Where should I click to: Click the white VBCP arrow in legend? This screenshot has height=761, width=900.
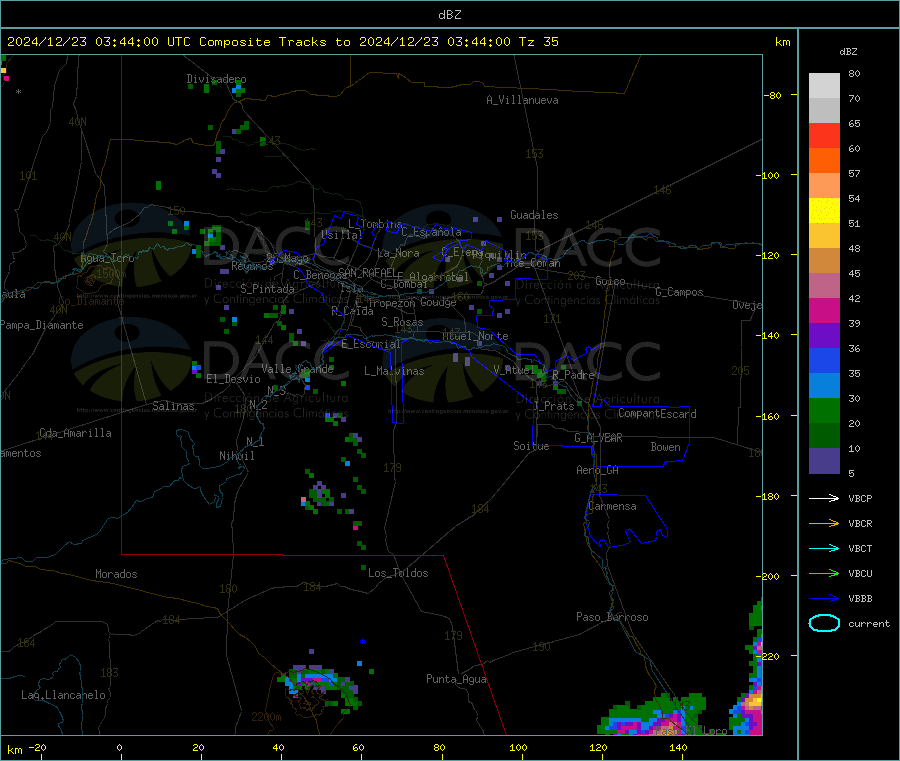click(824, 498)
